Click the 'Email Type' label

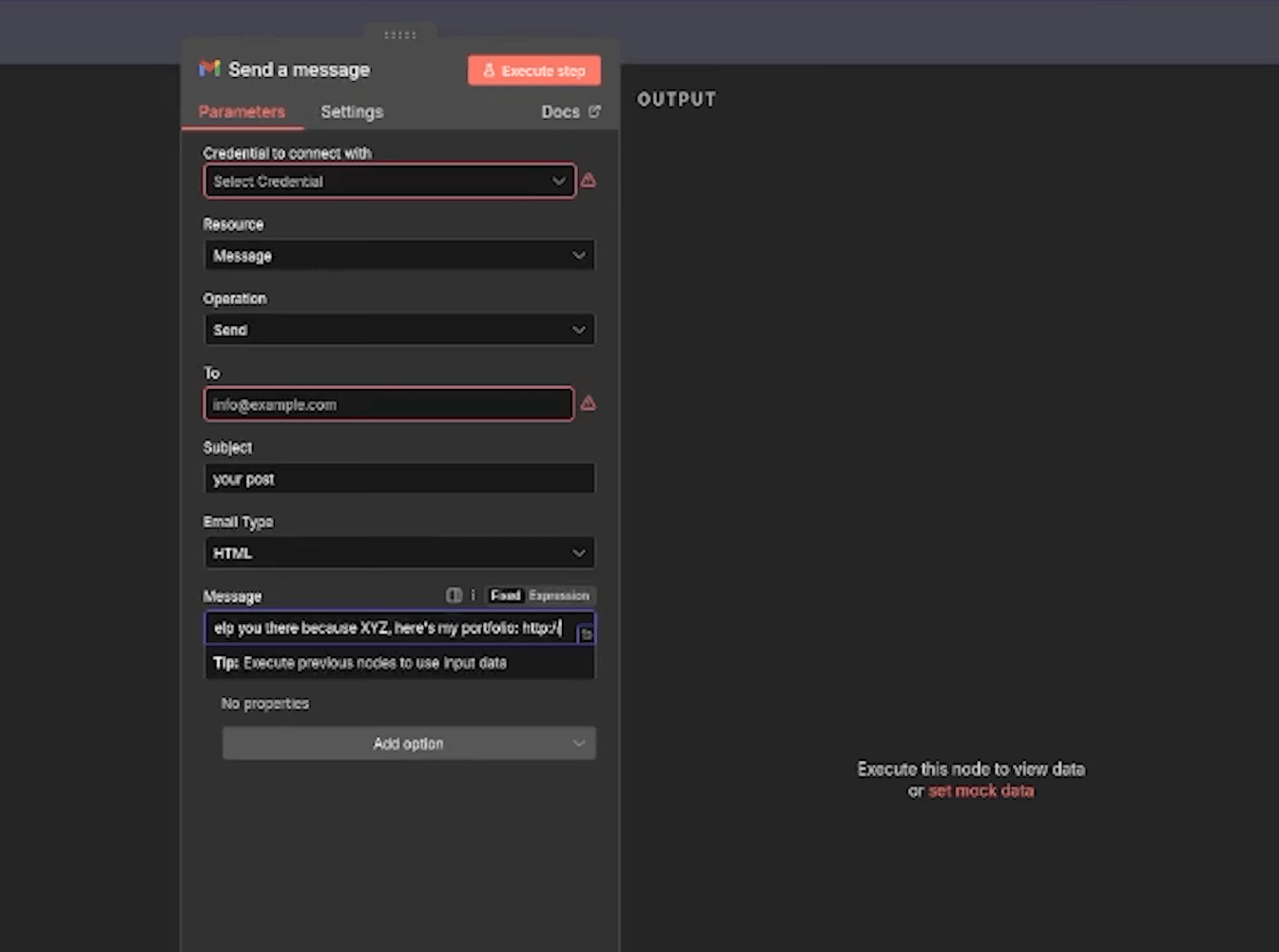(x=238, y=522)
